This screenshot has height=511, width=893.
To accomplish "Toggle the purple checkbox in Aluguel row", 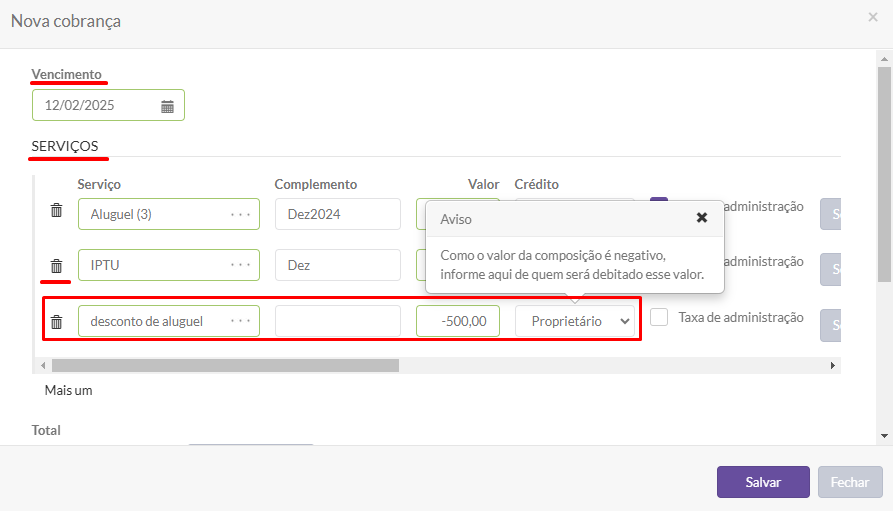I will [x=659, y=203].
